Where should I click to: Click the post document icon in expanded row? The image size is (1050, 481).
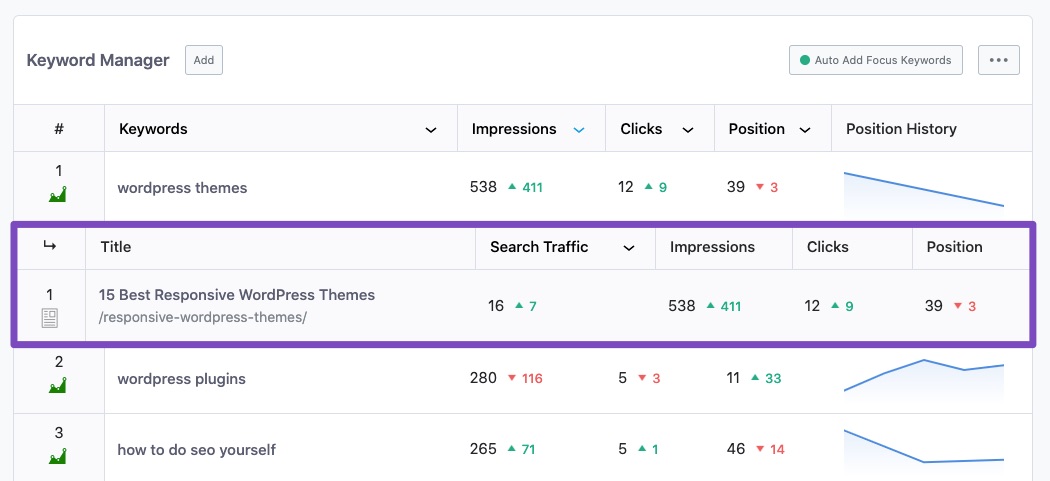tap(49, 318)
